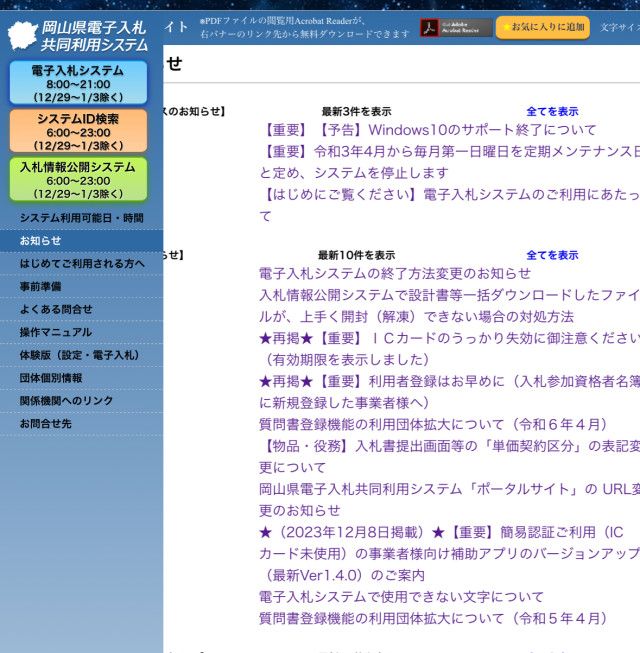Open the 電子入札システム blue button
The height and width of the screenshot is (653, 640).
pos(78,84)
